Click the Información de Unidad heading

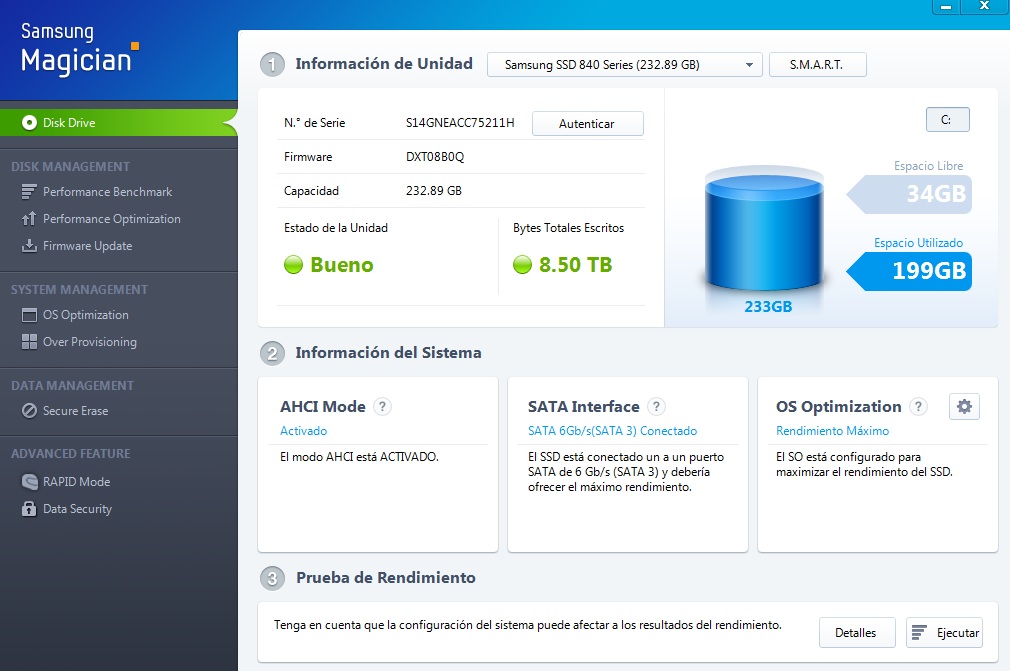[384, 64]
